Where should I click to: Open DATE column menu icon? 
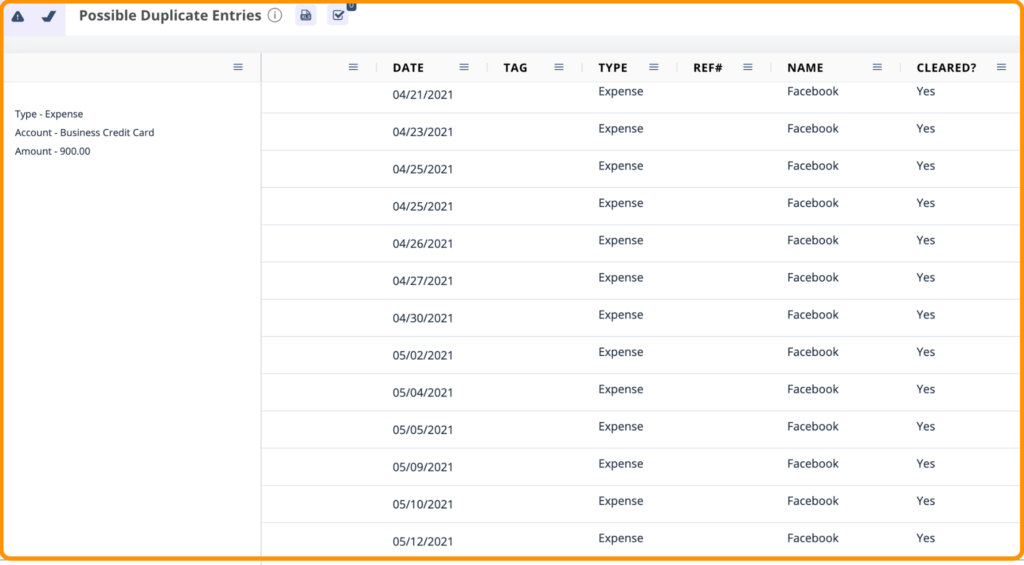tap(464, 67)
